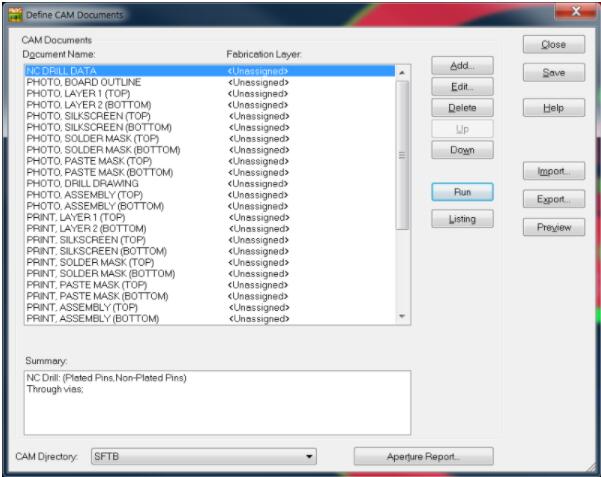Screen dimensions: 601x477
Task: Select PHOTO, SOLDER MASK (BOTTOM) row
Action: coord(210,150)
